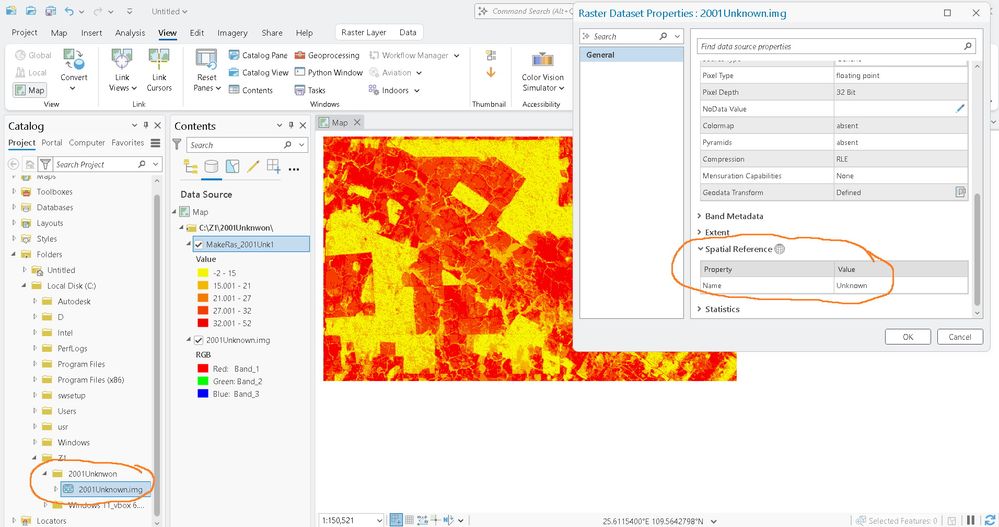Open the Analysis ribbon tab
This screenshot has width=999, height=527.
pyautogui.click(x=130, y=32)
